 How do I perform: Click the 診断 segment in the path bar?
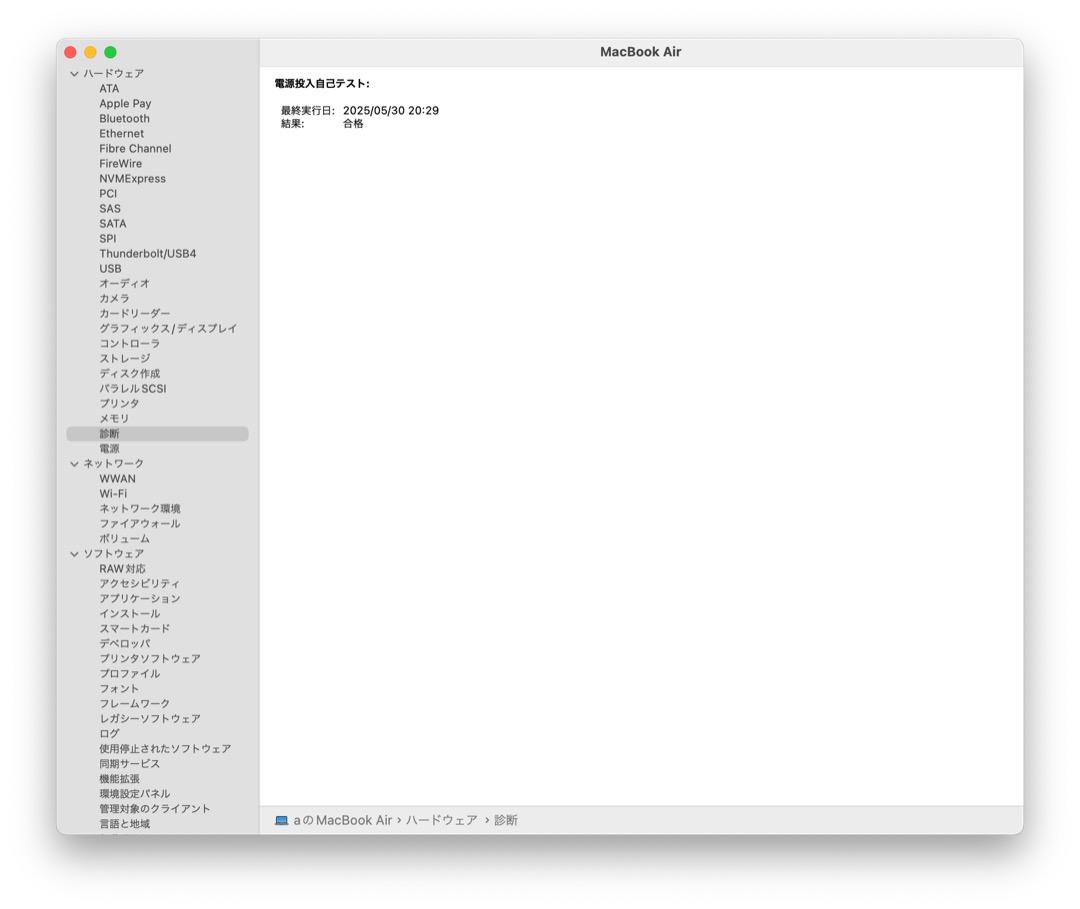(x=506, y=820)
